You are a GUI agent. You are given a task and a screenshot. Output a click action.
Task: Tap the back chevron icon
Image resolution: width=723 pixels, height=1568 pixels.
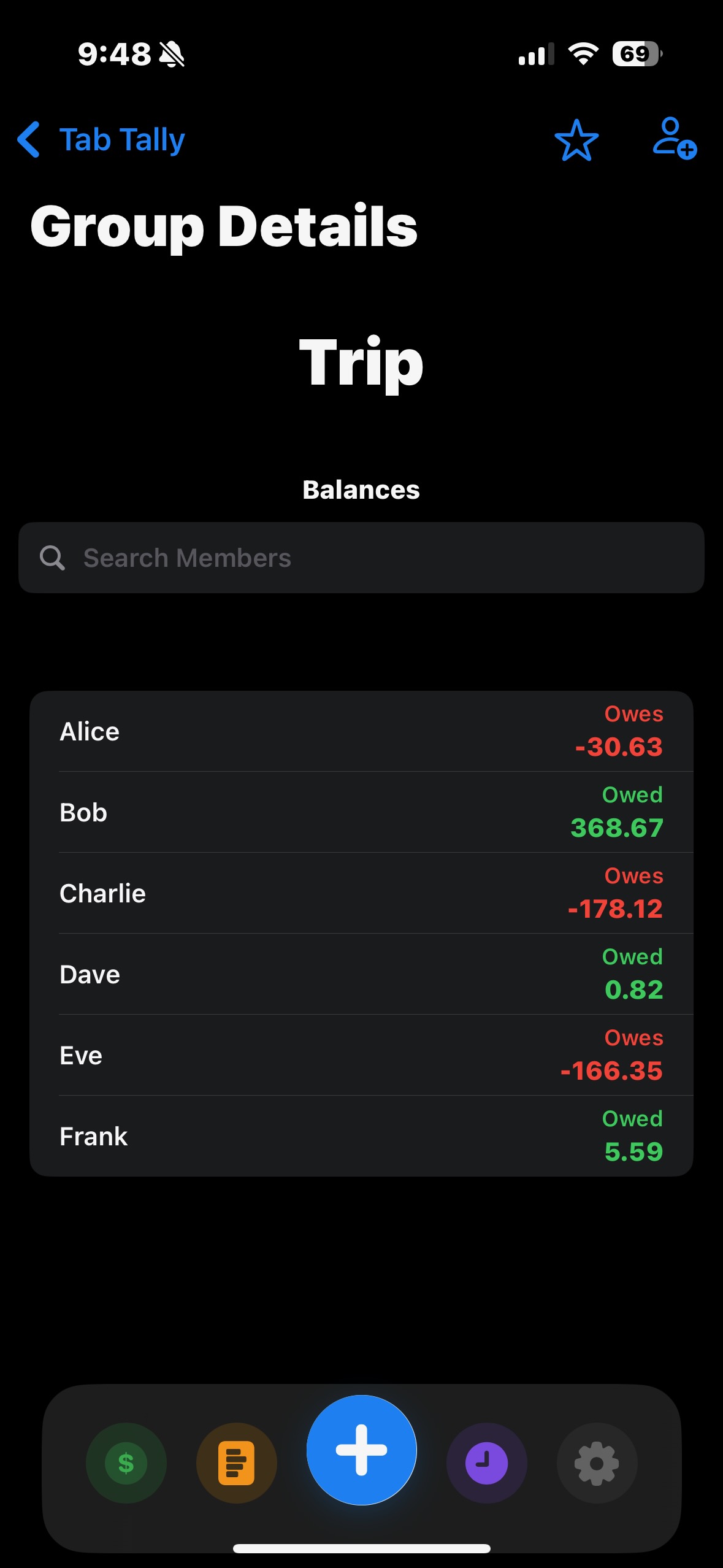coord(29,139)
